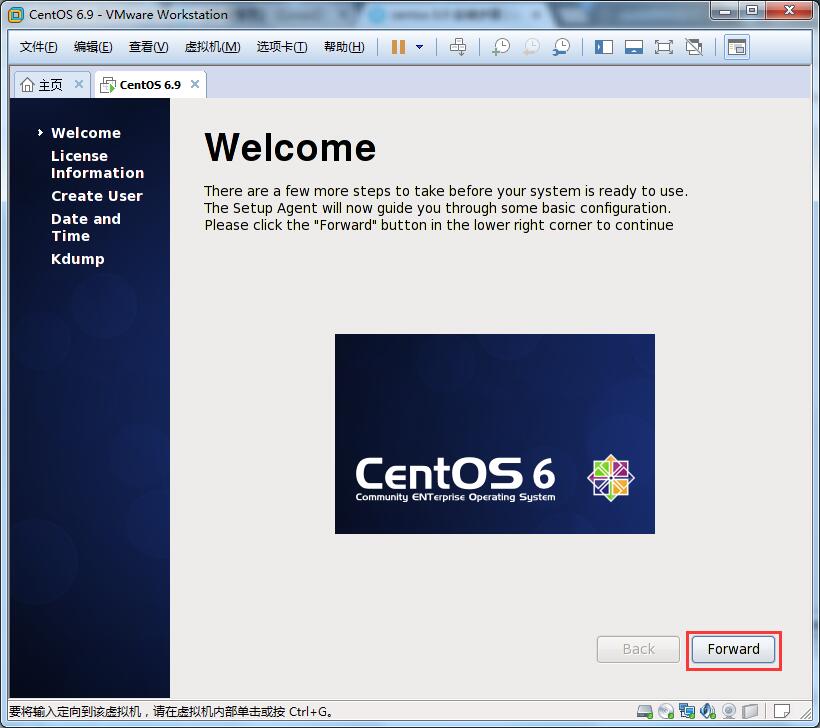Click the webcam device status icon

(x=728, y=711)
